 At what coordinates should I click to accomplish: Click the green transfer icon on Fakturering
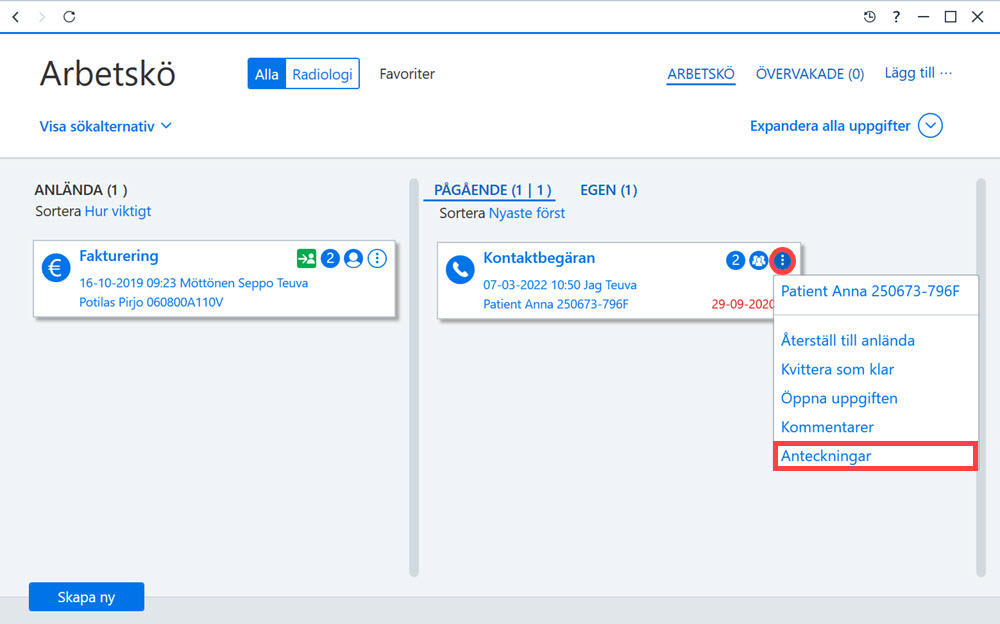point(306,258)
